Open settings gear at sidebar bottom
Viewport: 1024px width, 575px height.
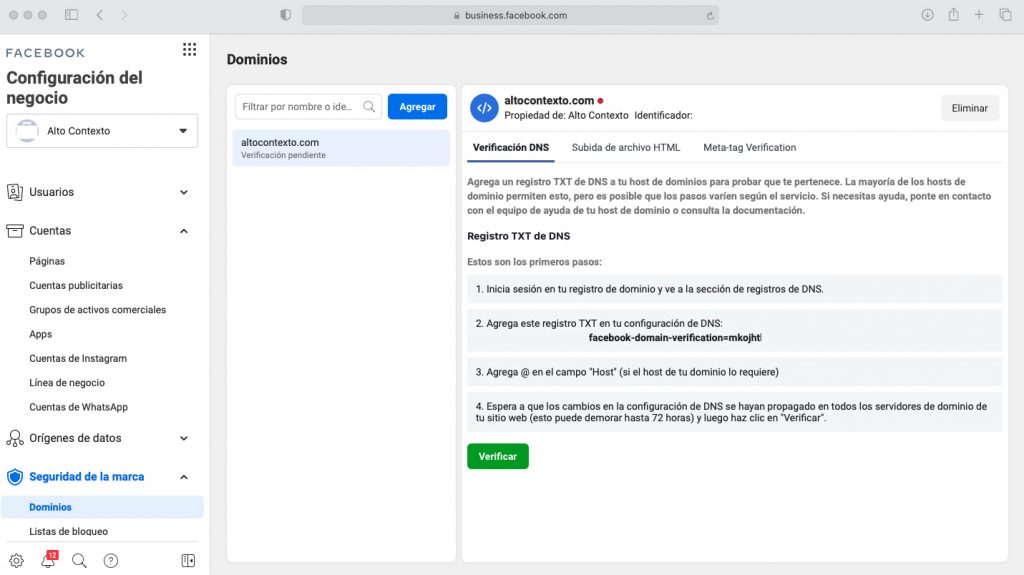tap(16, 561)
